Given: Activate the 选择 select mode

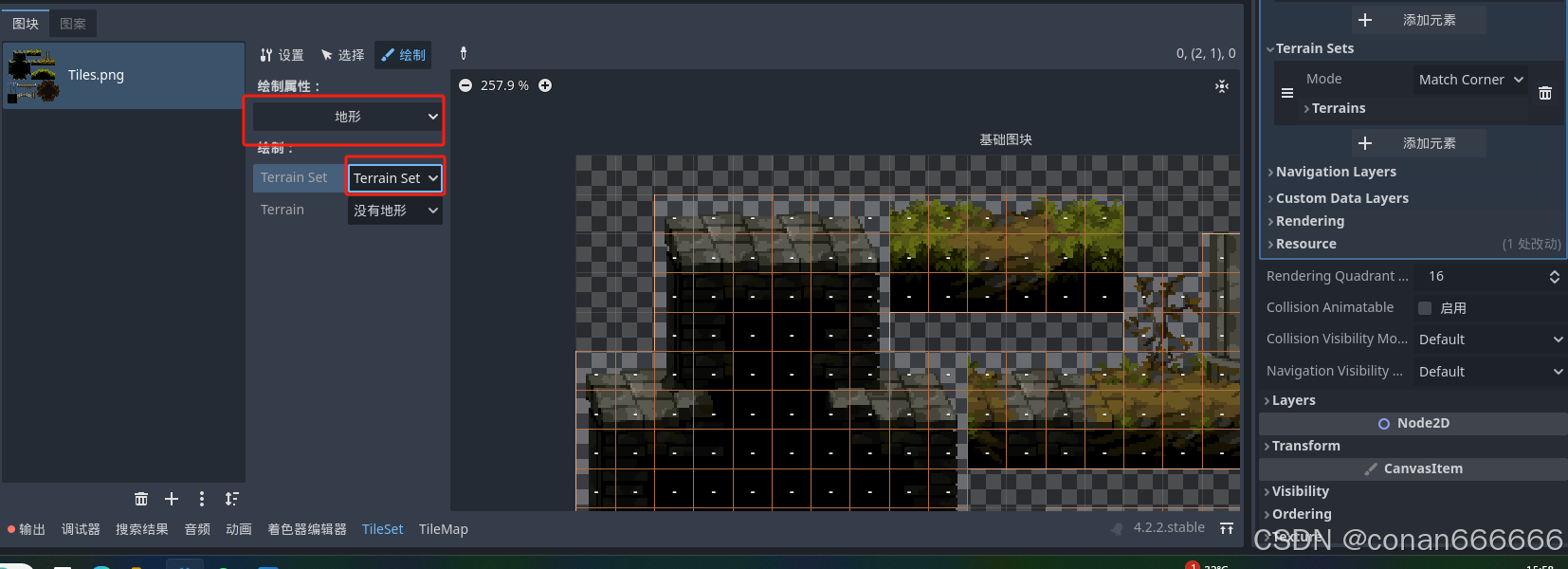Looking at the screenshot, I should click(342, 55).
